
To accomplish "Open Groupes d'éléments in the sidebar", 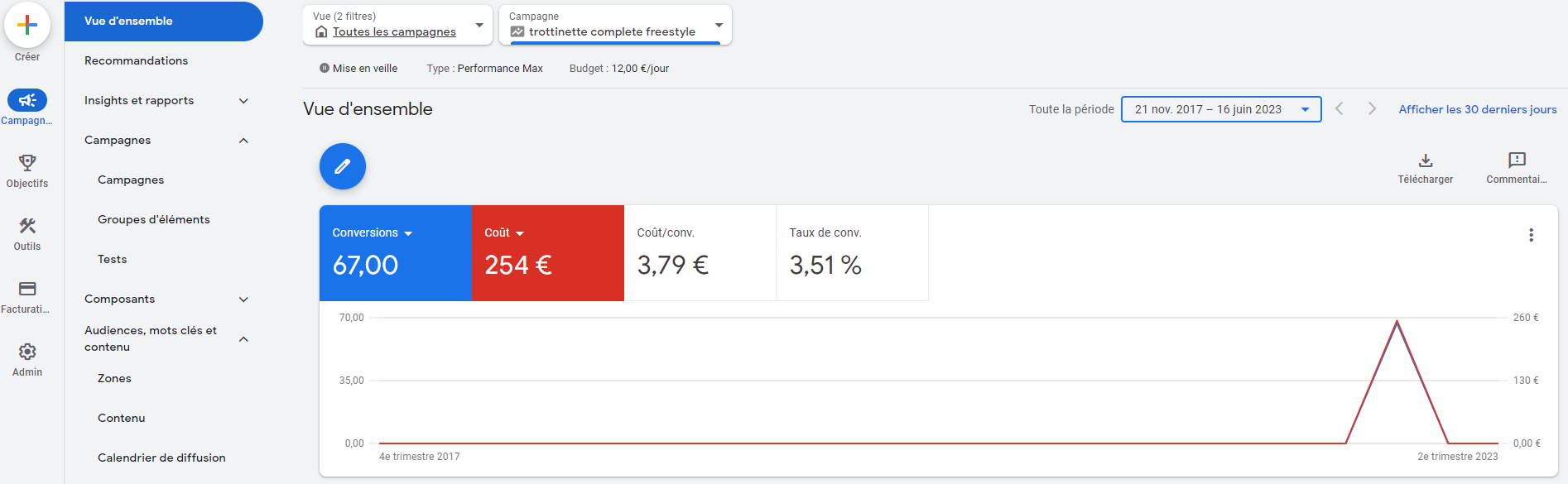I will tap(153, 219).
